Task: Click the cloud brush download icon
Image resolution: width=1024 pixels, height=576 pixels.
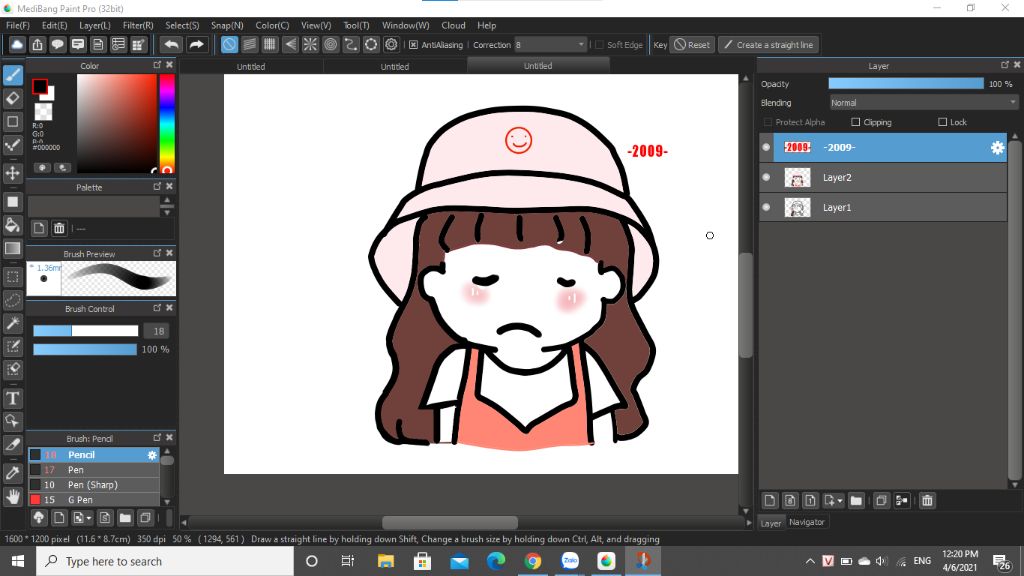Action: click(39, 518)
